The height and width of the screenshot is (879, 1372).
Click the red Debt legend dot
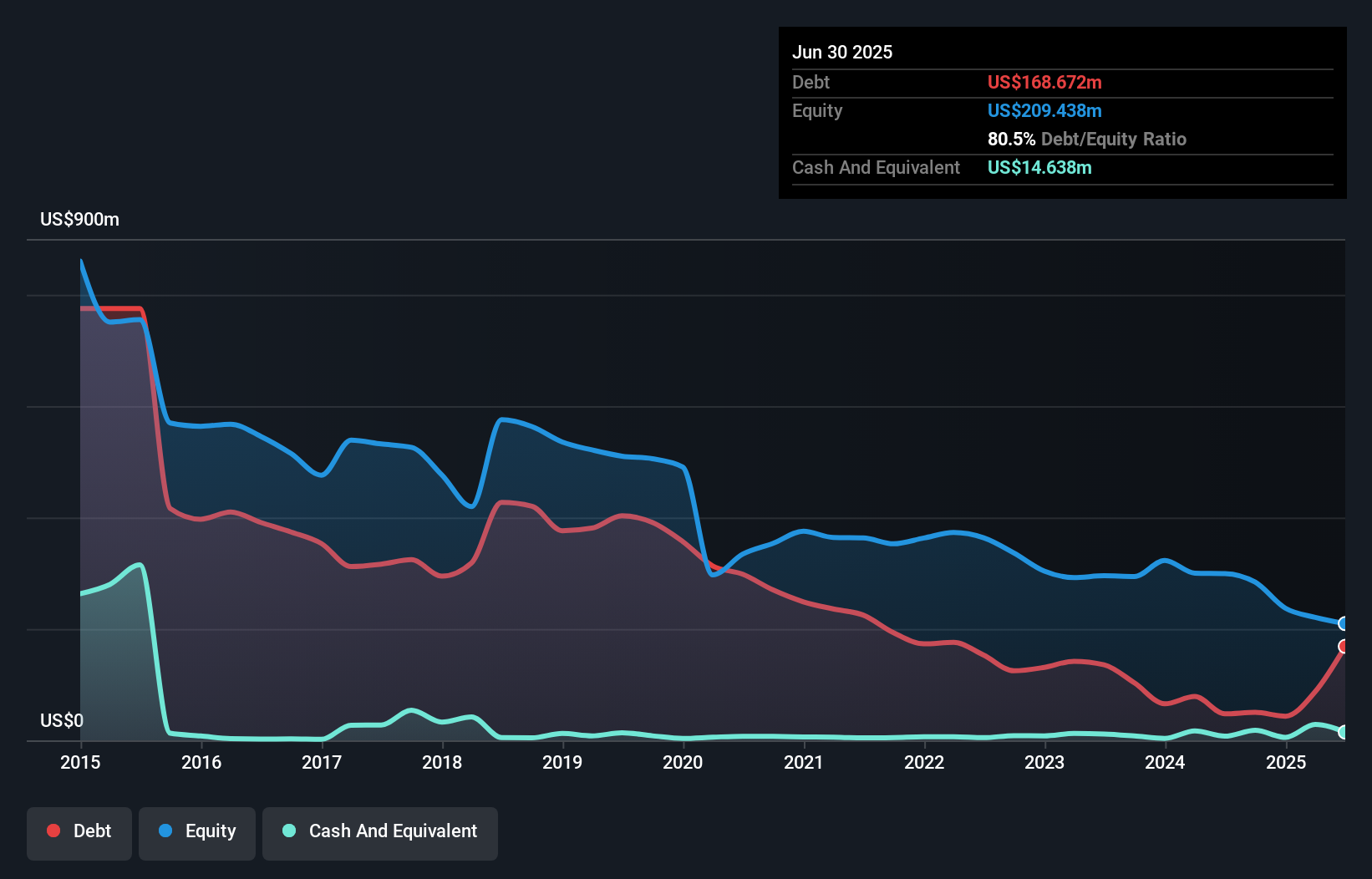click(53, 831)
